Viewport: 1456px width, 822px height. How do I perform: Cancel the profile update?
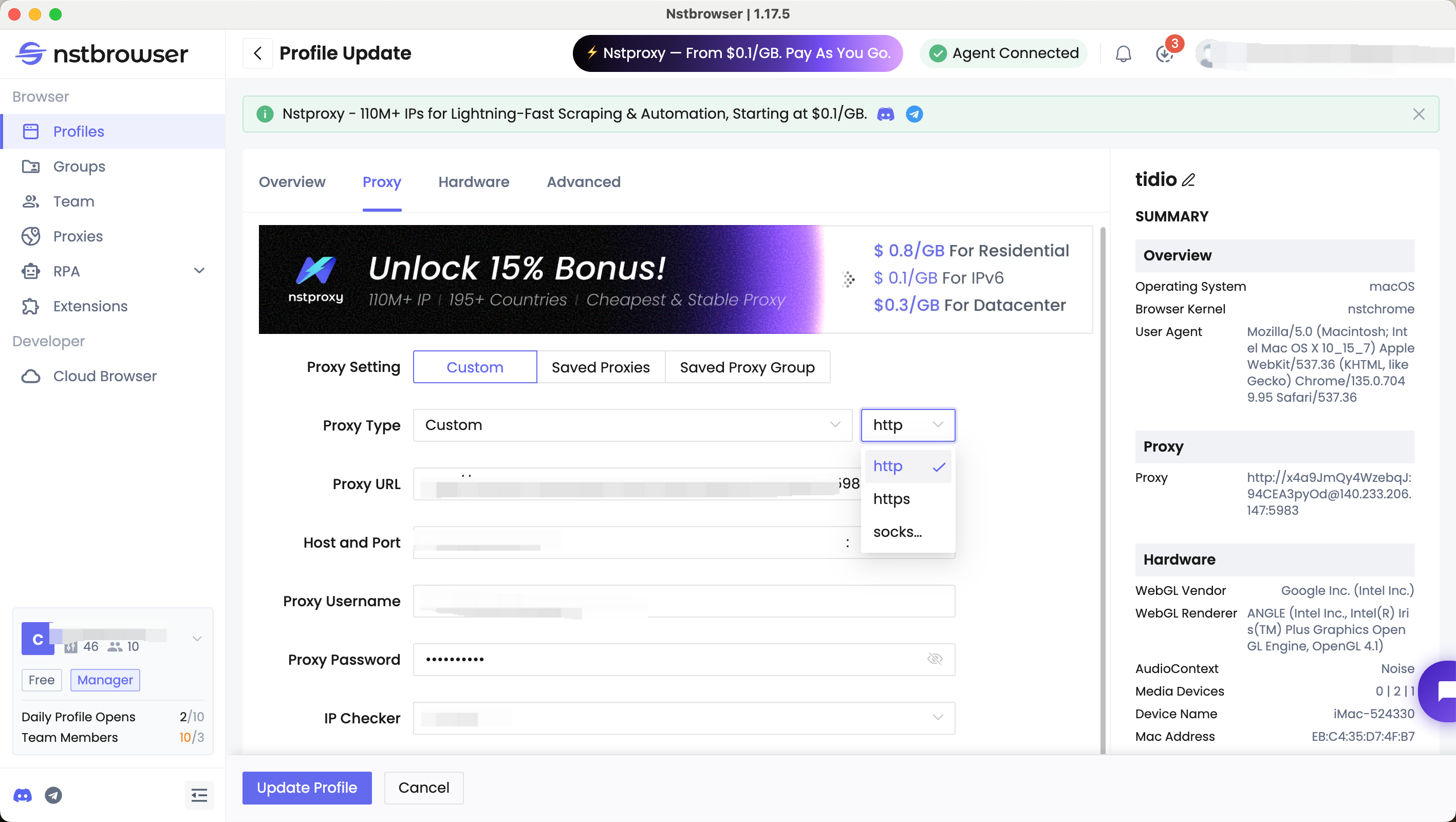point(423,788)
